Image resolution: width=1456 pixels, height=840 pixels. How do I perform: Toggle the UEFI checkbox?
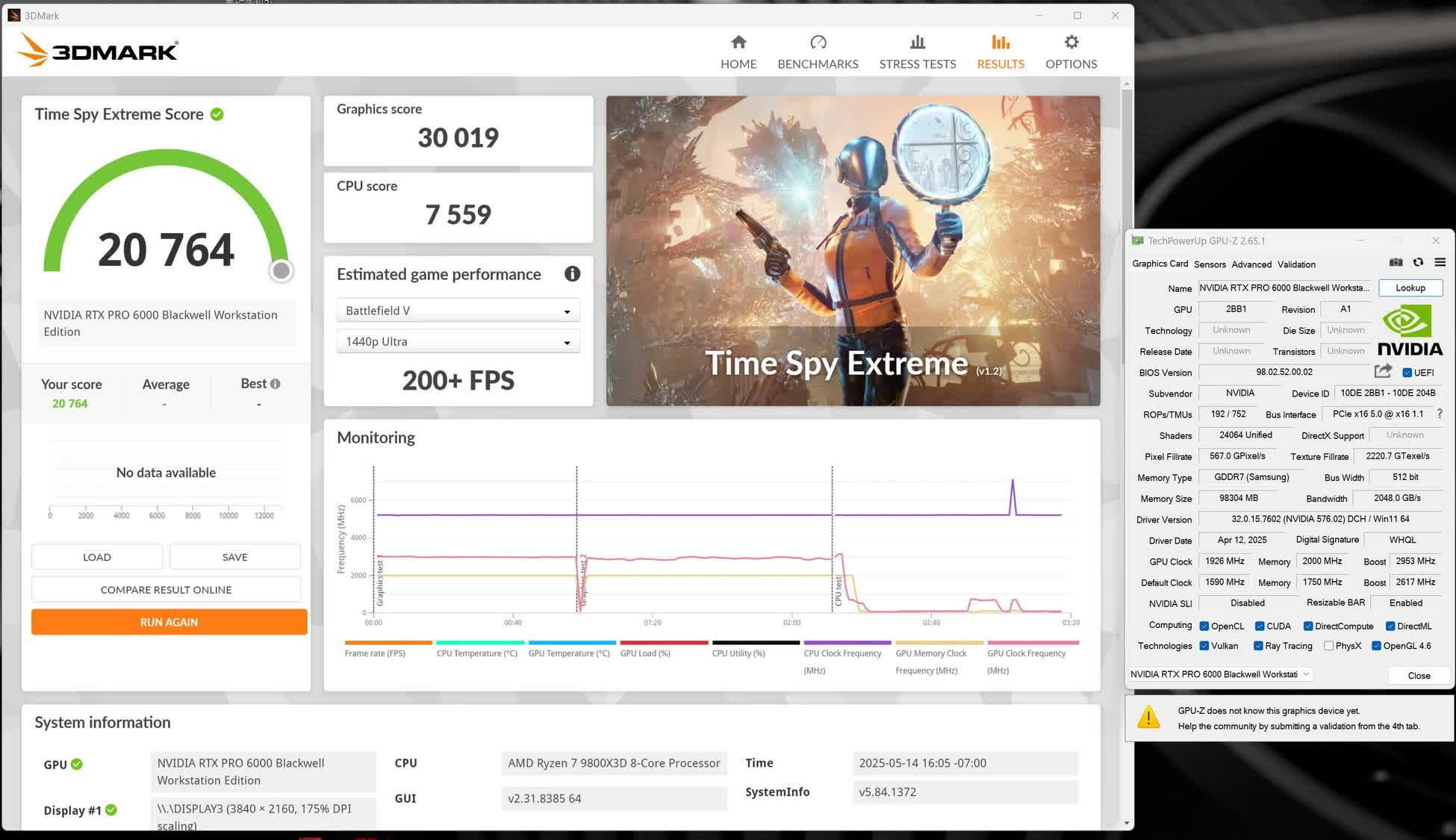click(x=1407, y=373)
